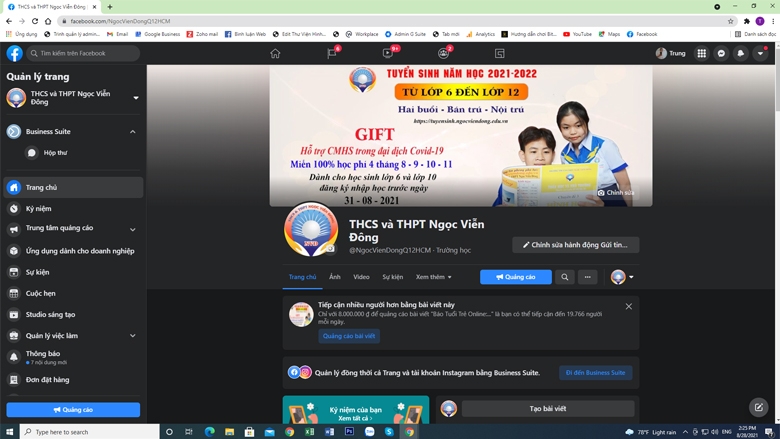Switch to the Ảnh tab

pyautogui.click(x=335, y=277)
